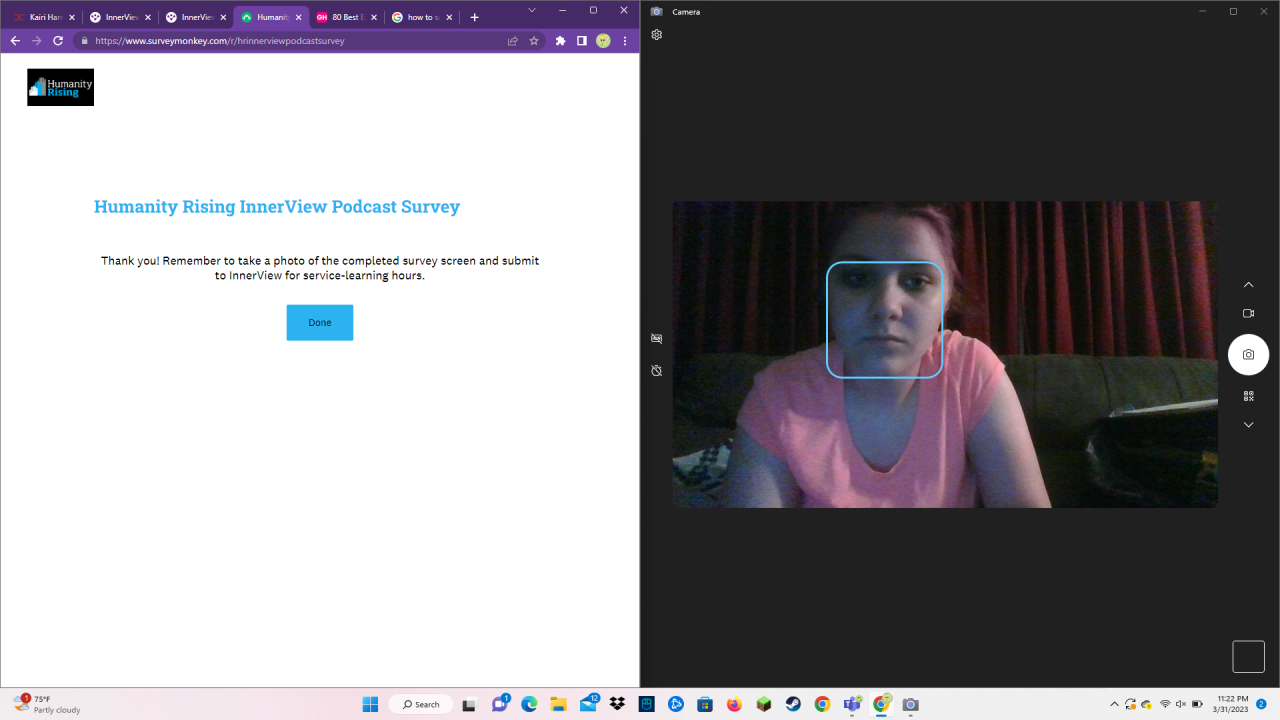This screenshot has height=720, width=1280.
Task: Switch to the Kairi Harr browser tab
Action: [x=45, y=17]
